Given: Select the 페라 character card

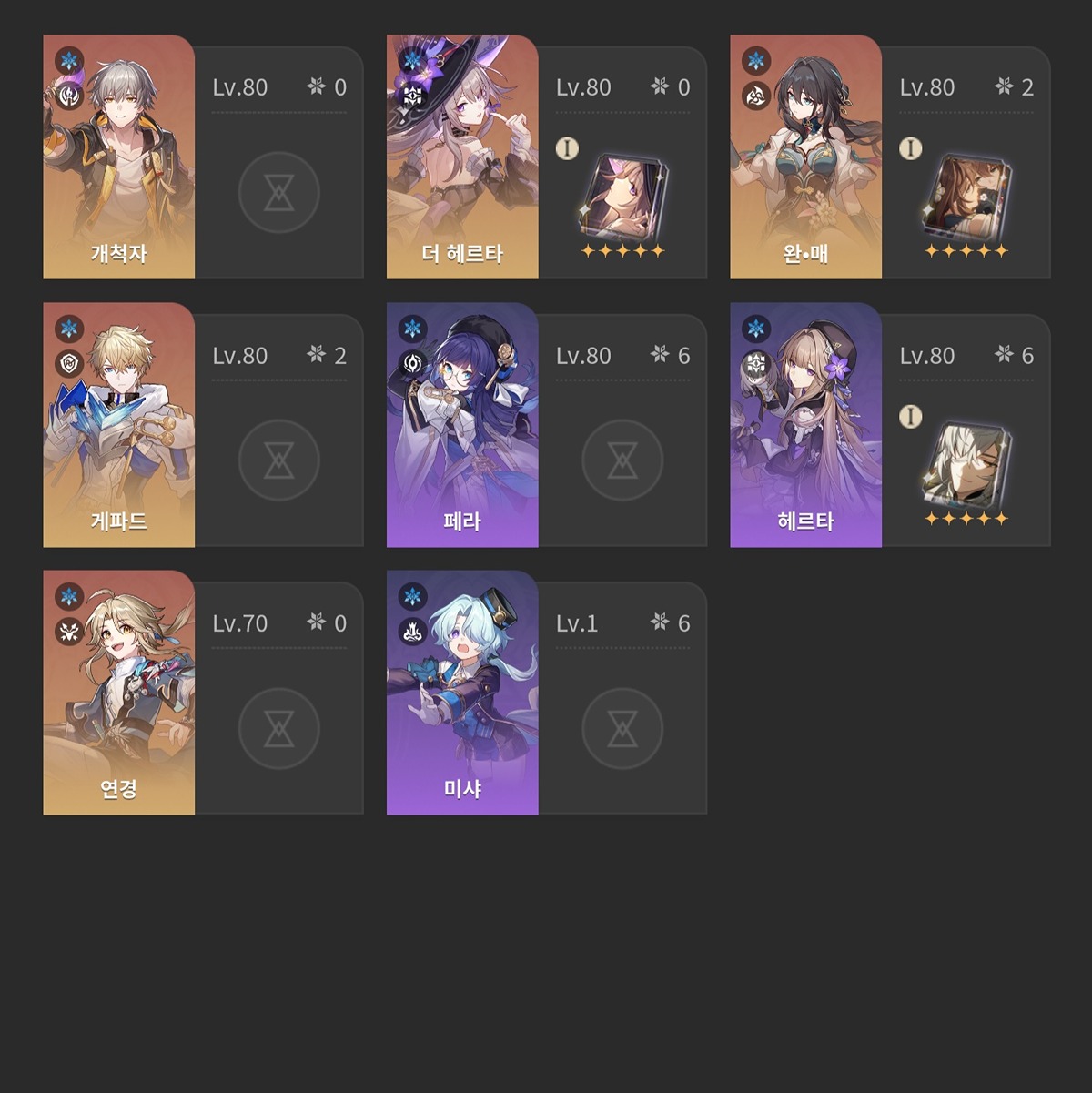Looking at the screenshot, I should (462, 425).
